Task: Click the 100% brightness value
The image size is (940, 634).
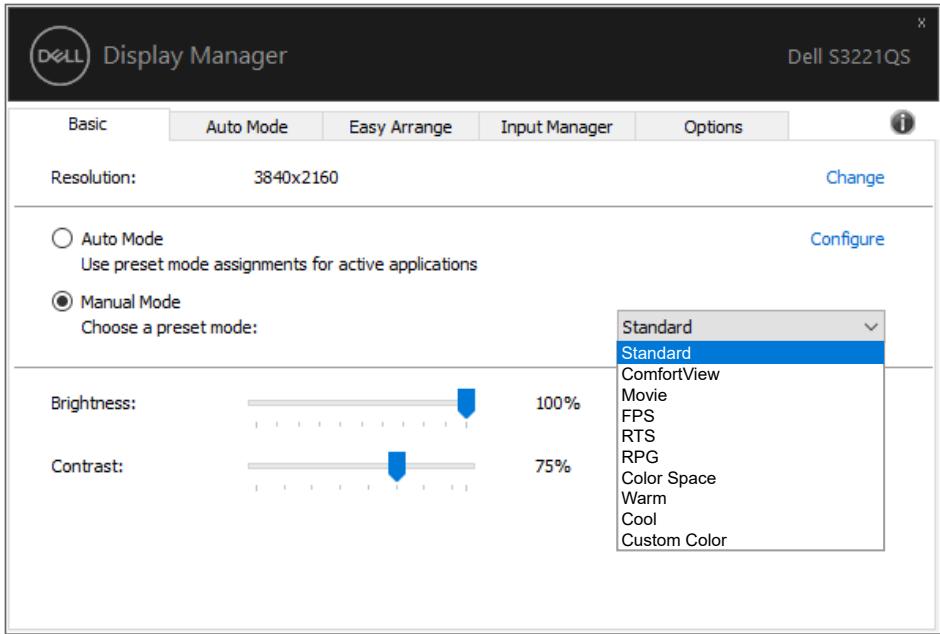Action: [x=558, y=403]
